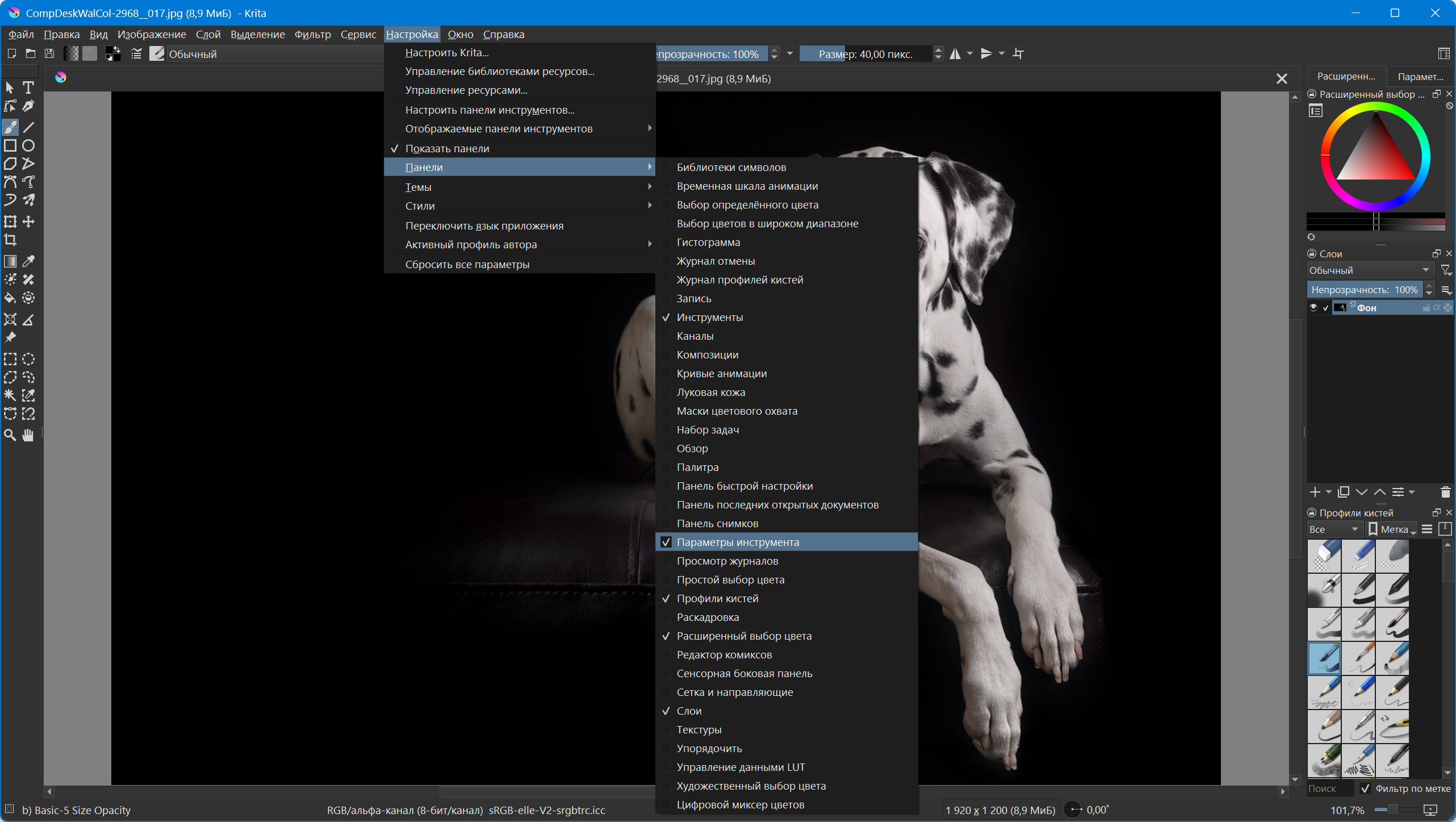Enable the Гистограмма panel checkbox
The width and height of the screenshot is (1456, 822).
(x=708, y=242)
